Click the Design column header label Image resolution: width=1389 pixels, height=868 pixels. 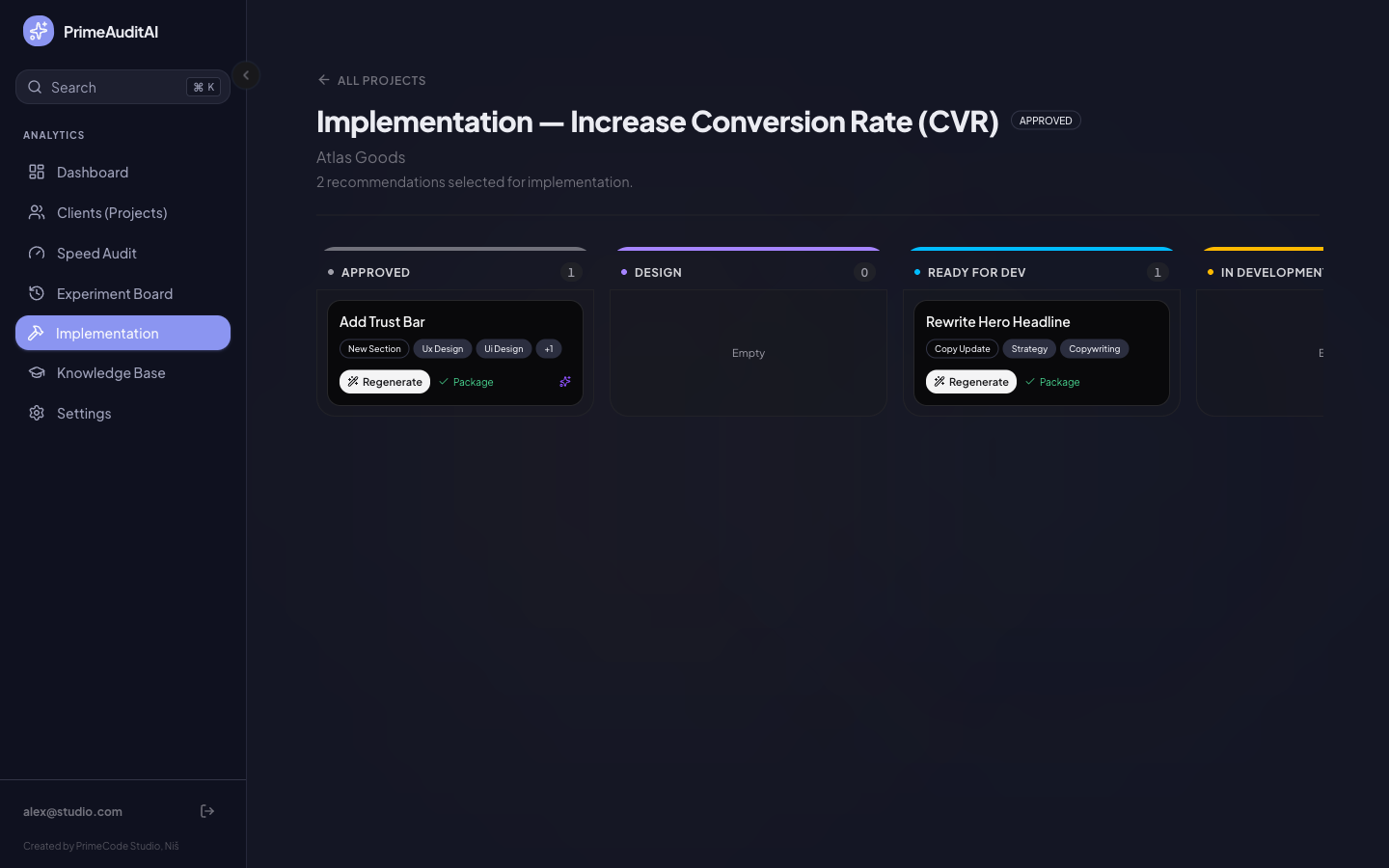(658, 273)
